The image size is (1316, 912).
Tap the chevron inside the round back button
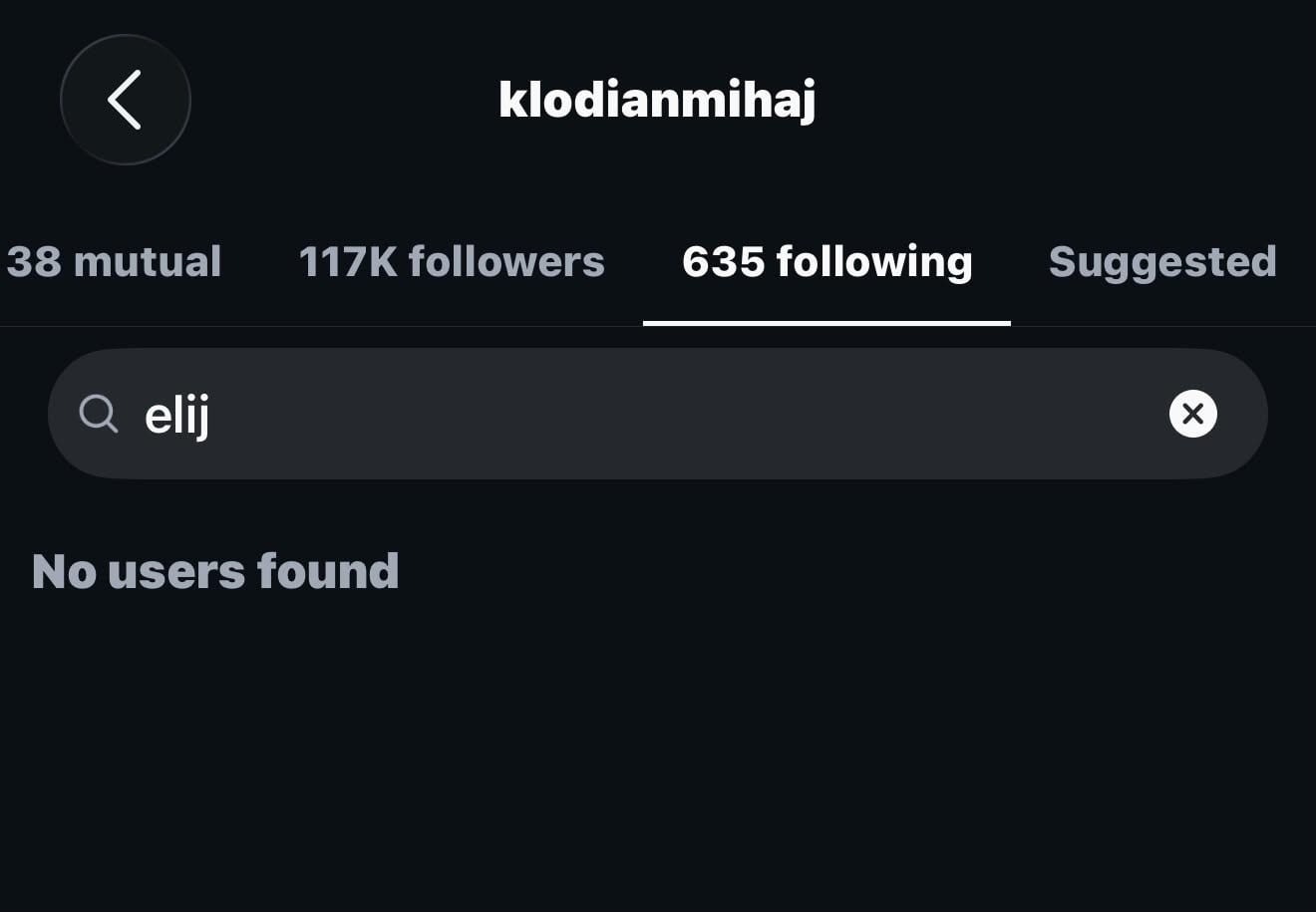(x=125, y=100)
